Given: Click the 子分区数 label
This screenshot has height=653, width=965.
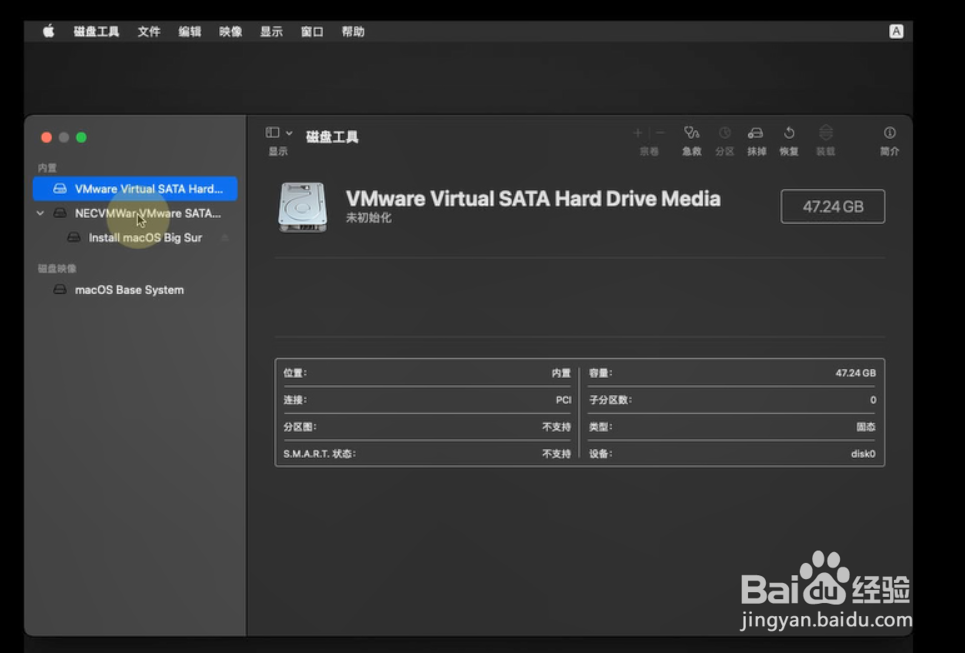Looking at the screenshot, I should click(x=611, y=400).
